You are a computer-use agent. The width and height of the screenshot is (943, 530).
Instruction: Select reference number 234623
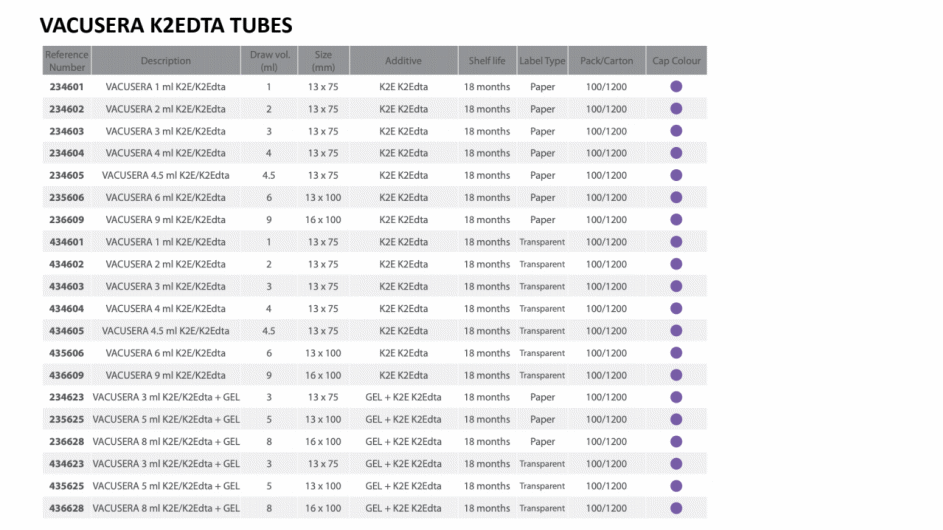(67, 397)
